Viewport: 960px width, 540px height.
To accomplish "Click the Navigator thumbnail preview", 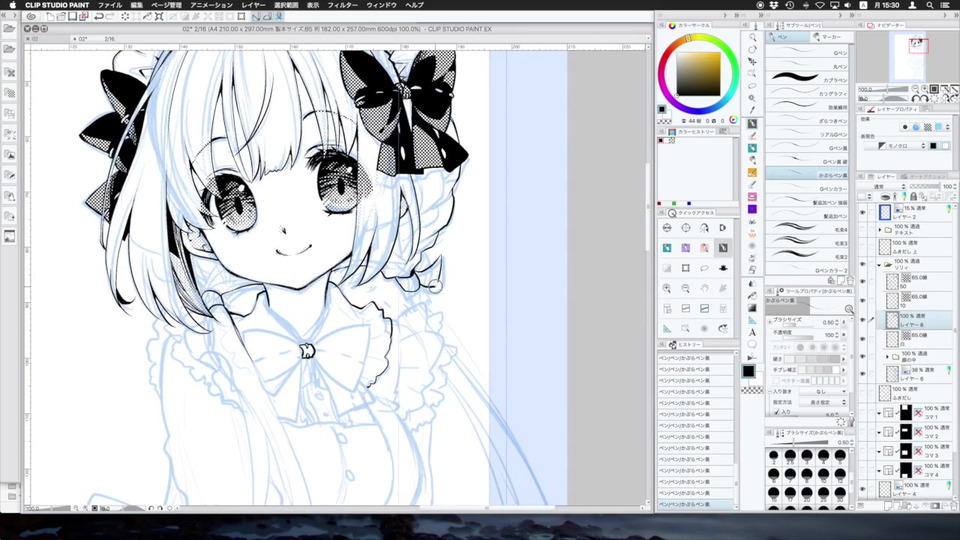I will click(x=909, y=57).
